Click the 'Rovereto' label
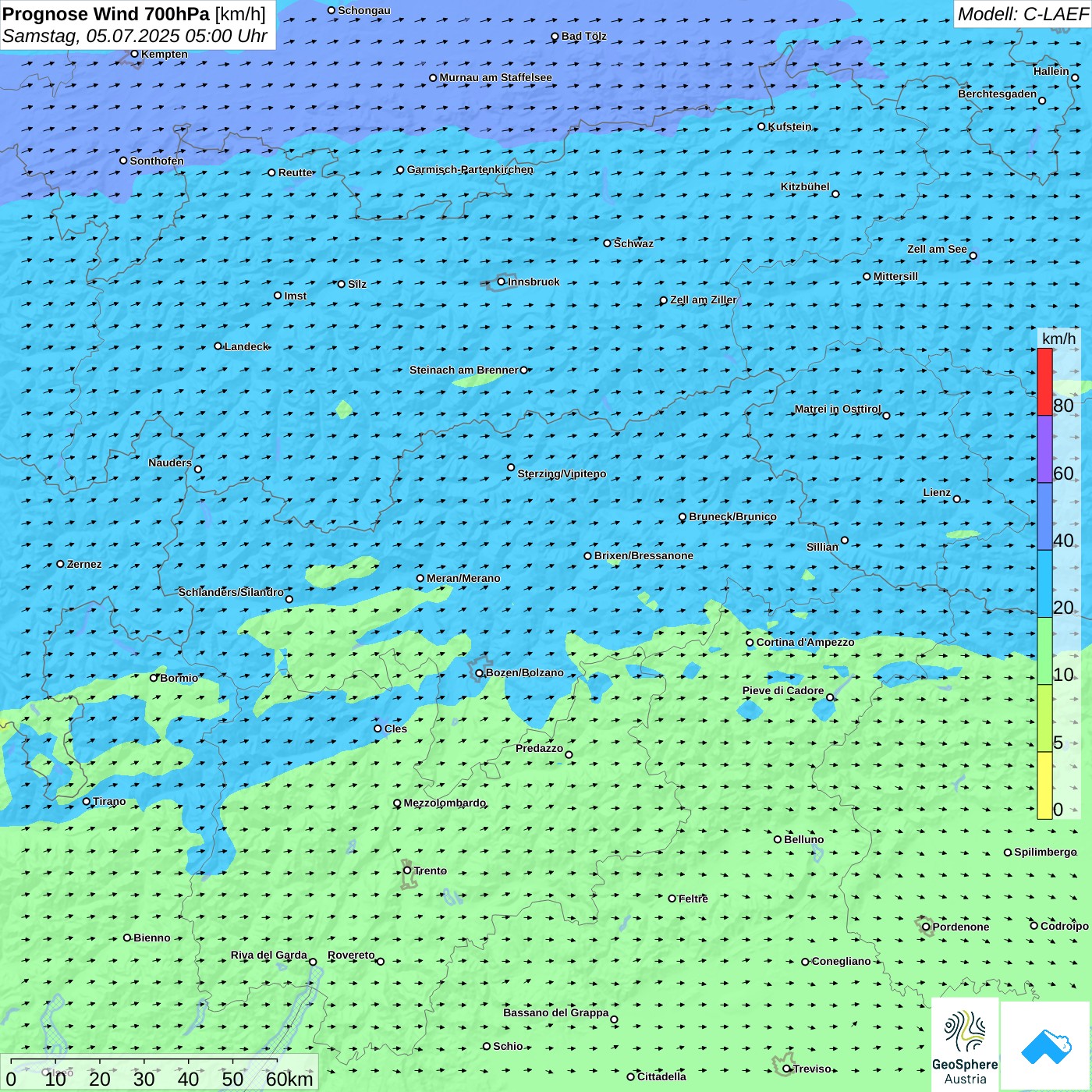Viewport: 1092px width, 1092px height. 351,955
